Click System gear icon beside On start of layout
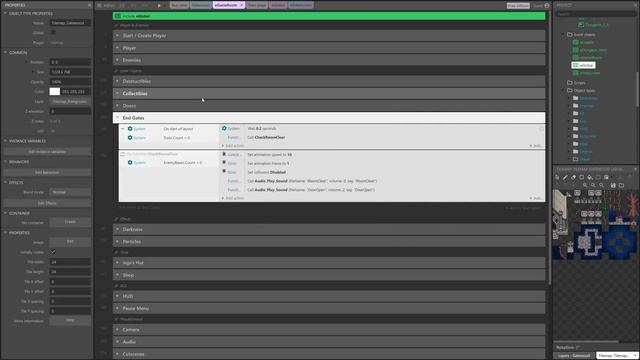The height and width of the screenshot is (360, 640). 130,129
